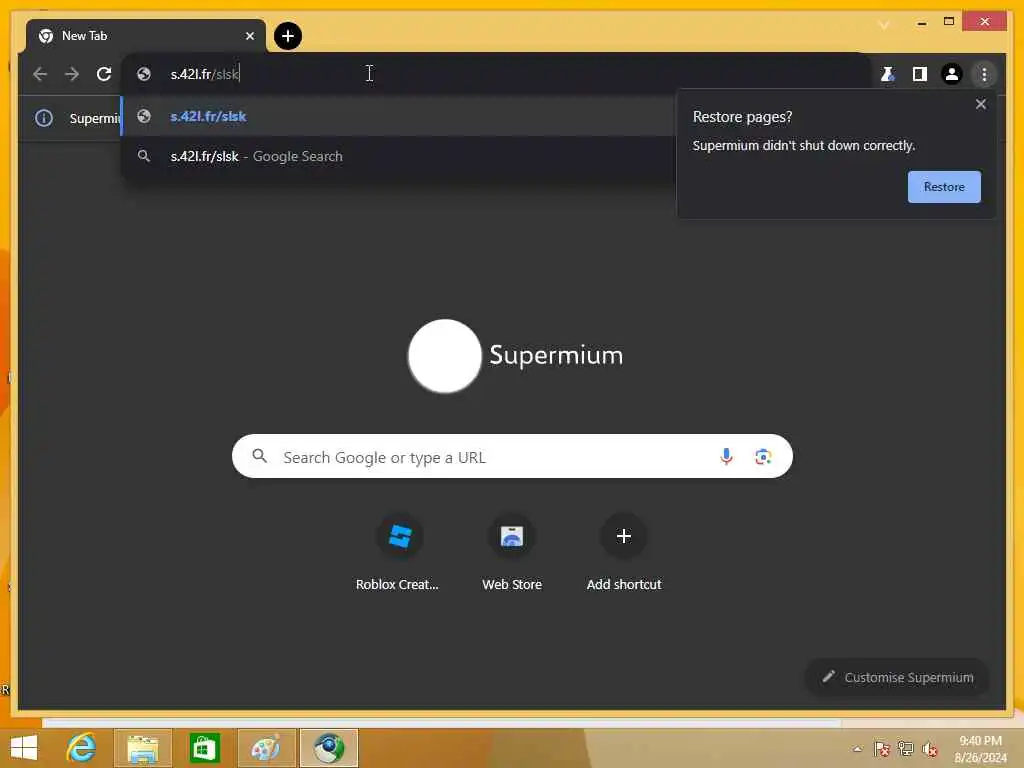The width and height of the screenshot is (1024, 768).
Task: Click the magnifier icon in the search box
Action: [259, 456]
